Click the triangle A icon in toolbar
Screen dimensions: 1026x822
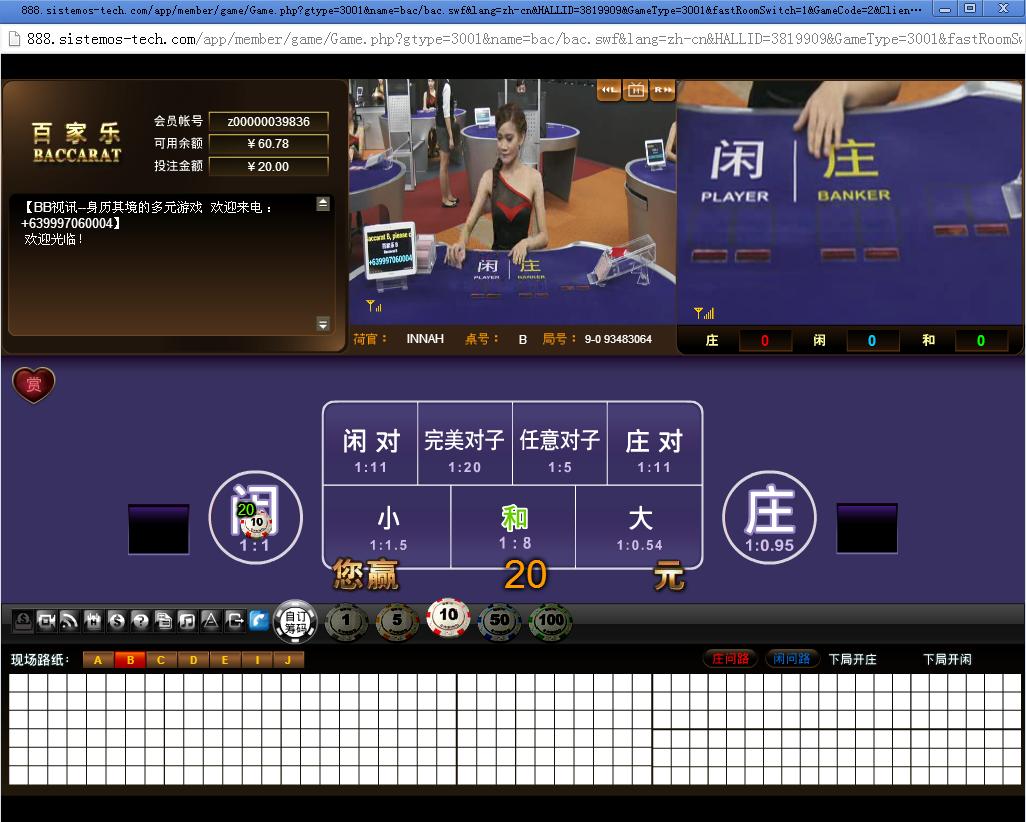click(x=211, y=620)
